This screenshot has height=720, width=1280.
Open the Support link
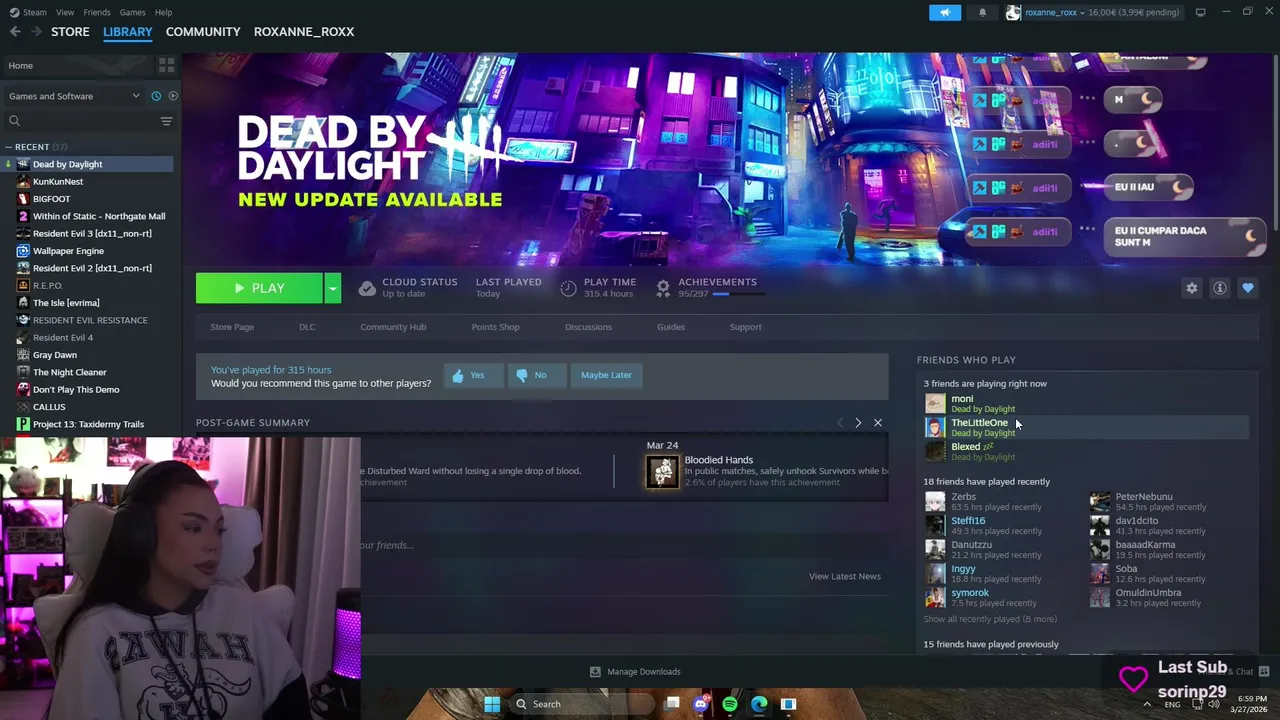[x=745, y=327]
